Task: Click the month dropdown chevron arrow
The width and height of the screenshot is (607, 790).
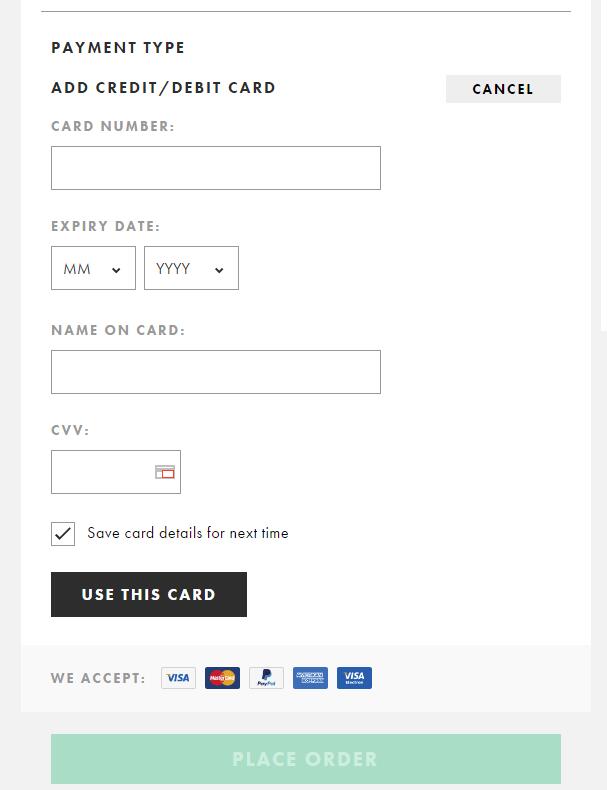Action: [116, 270]
